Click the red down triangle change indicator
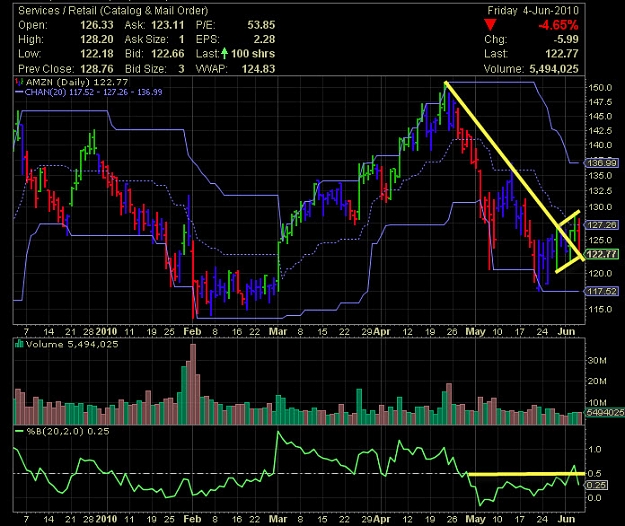Screen dimensions: 625x526 490,25
